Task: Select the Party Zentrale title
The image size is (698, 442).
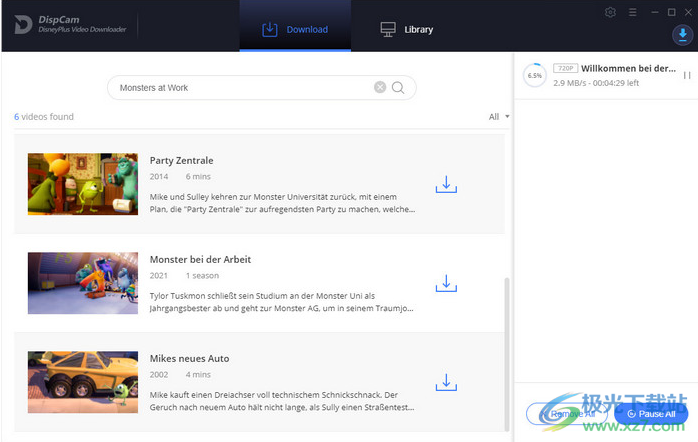Action: tap(182, 160)
